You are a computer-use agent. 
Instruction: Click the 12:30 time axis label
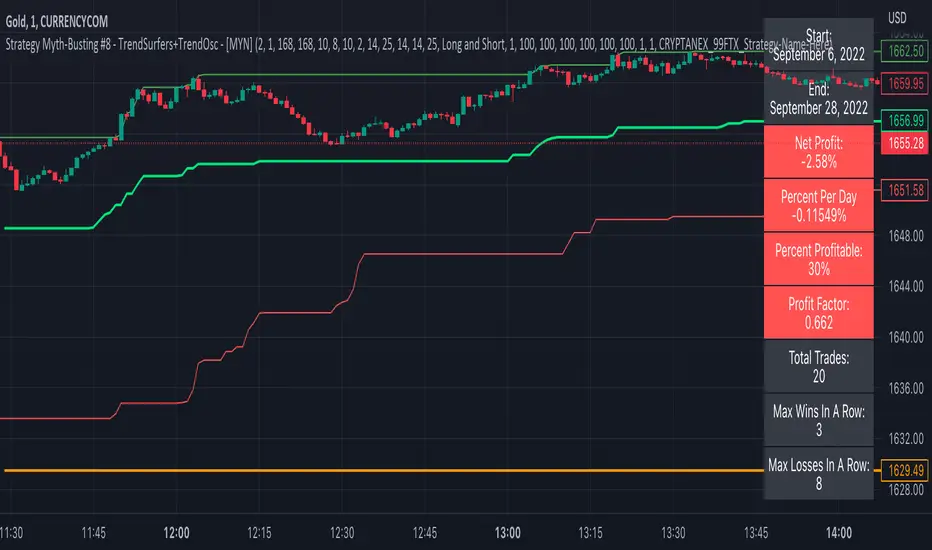coord(342,533)
